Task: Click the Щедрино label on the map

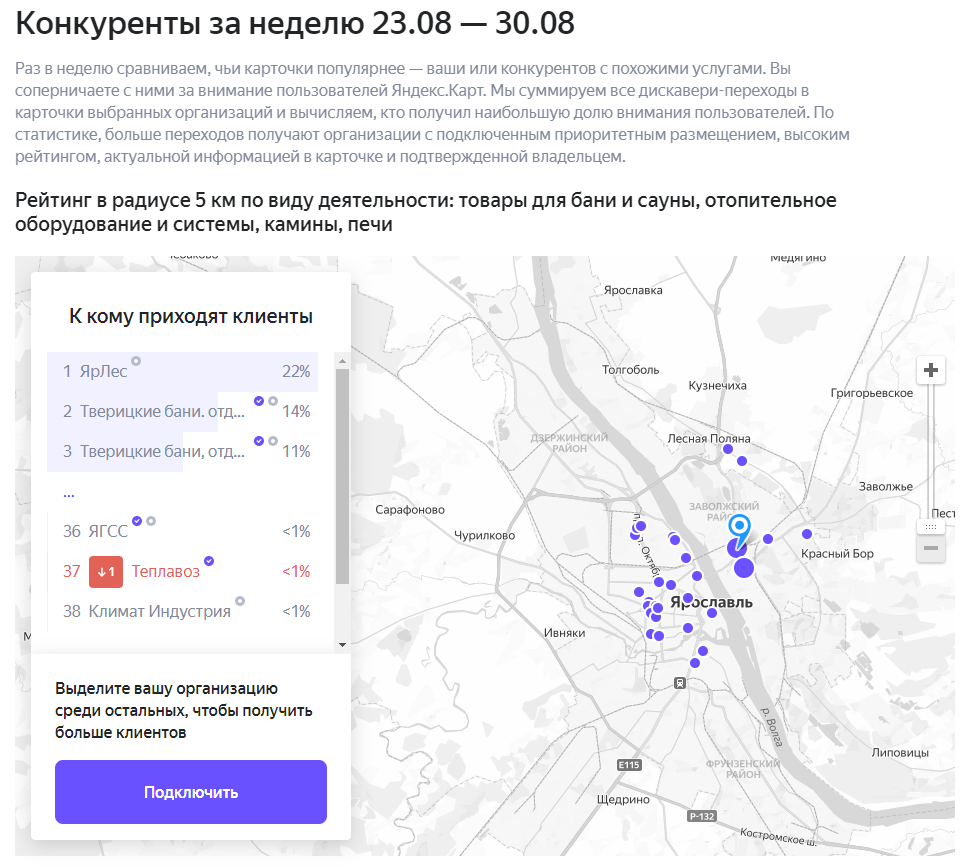Action: tap(623, 800)
